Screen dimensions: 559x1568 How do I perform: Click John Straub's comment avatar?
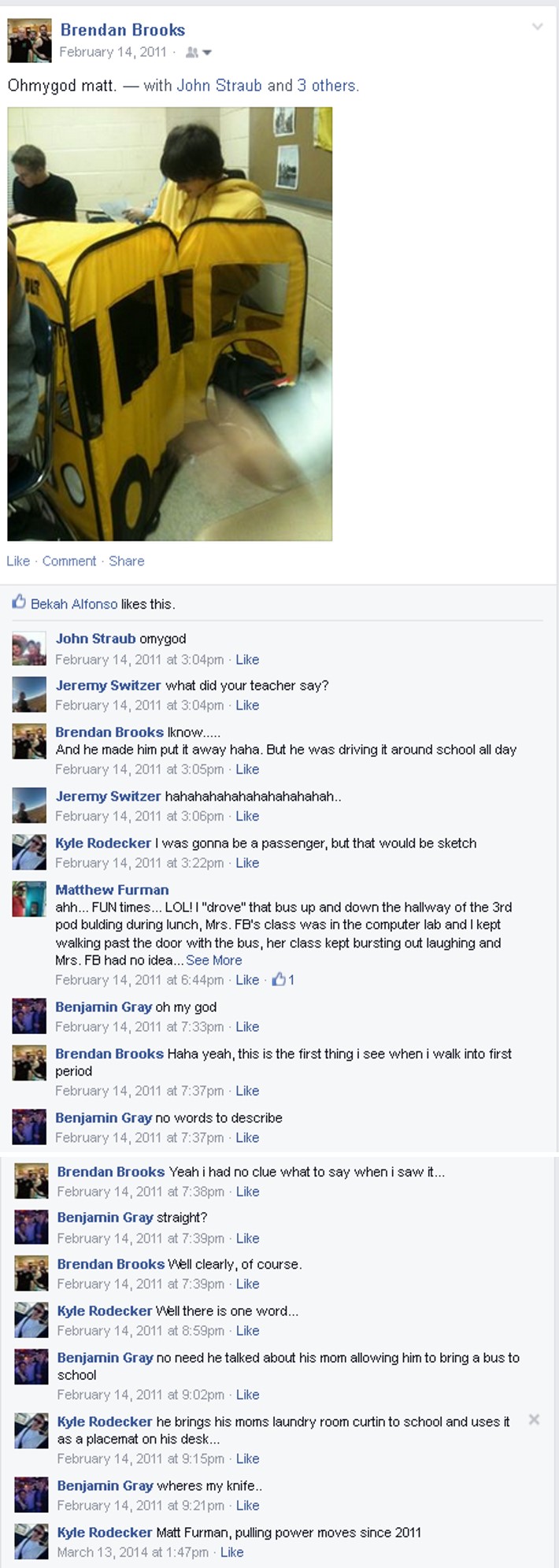pyautogui.click(x=29, y=649)
